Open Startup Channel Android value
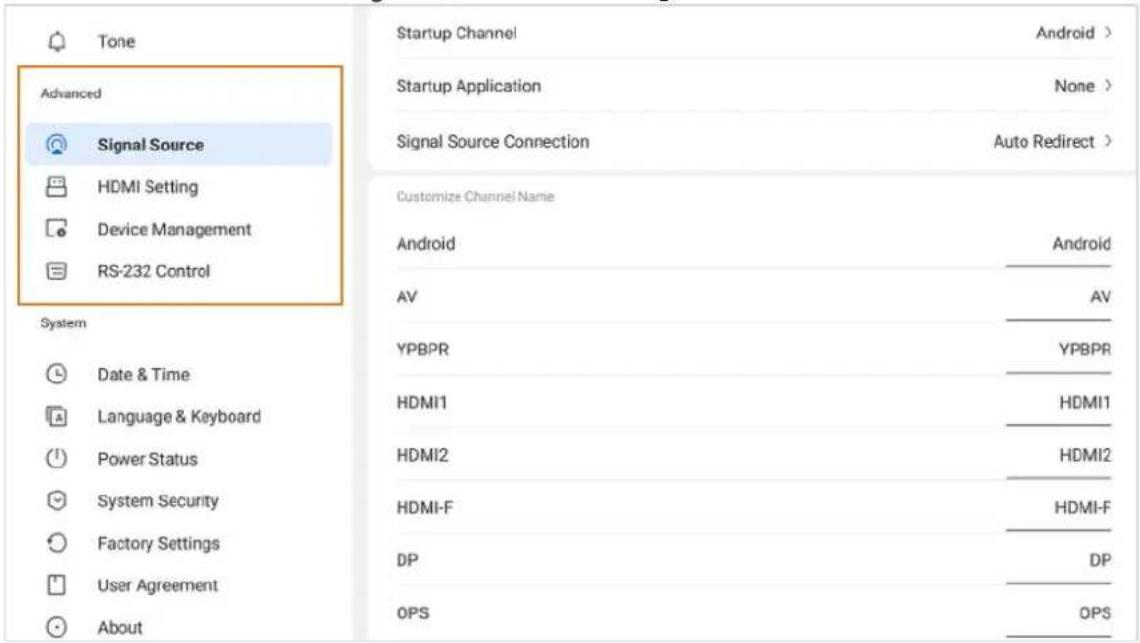Viewport: 1140px width, 643px height. coord(1065,33)
